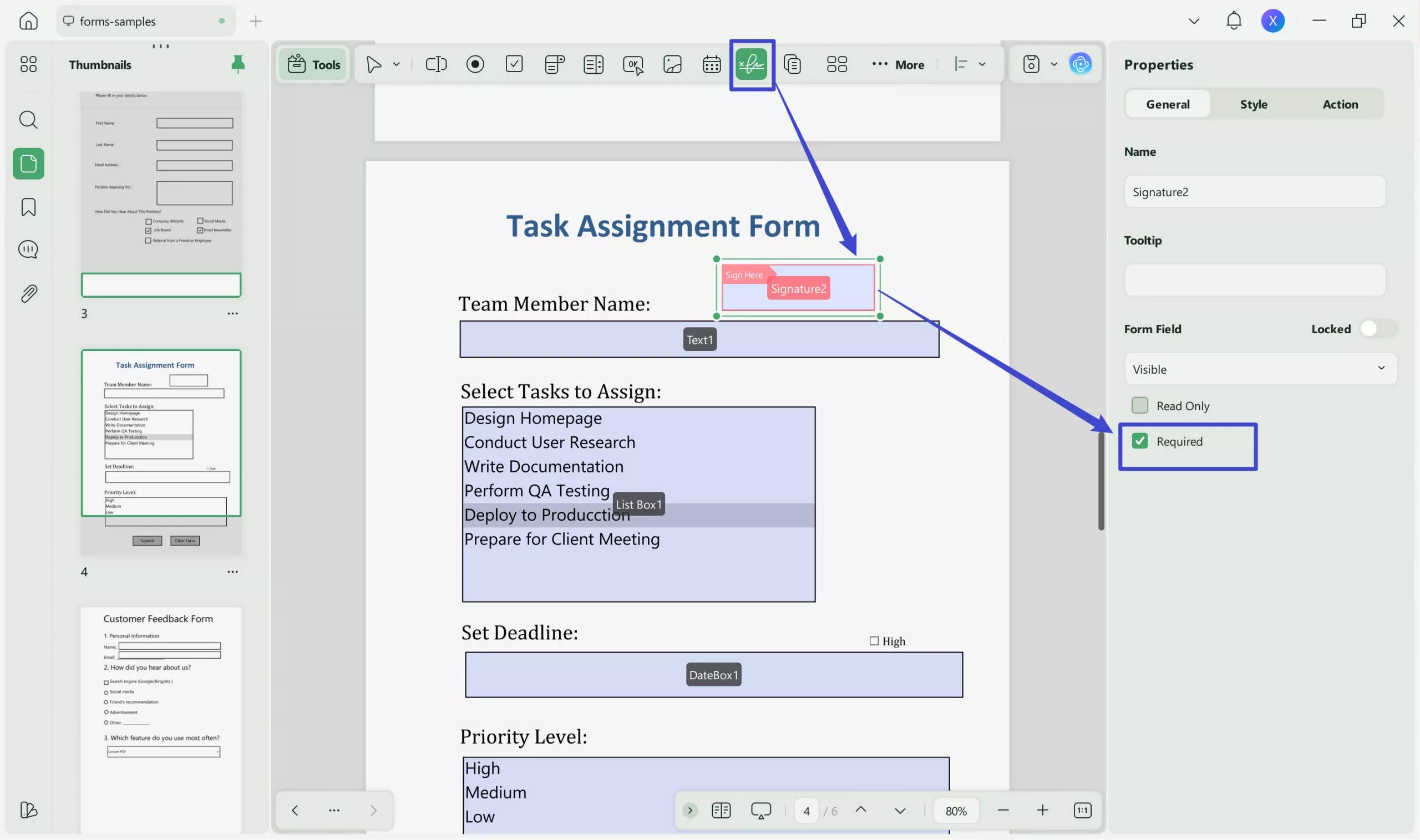Click the More tools button
Screen dimensions: 1420x840
pos(898,64)
